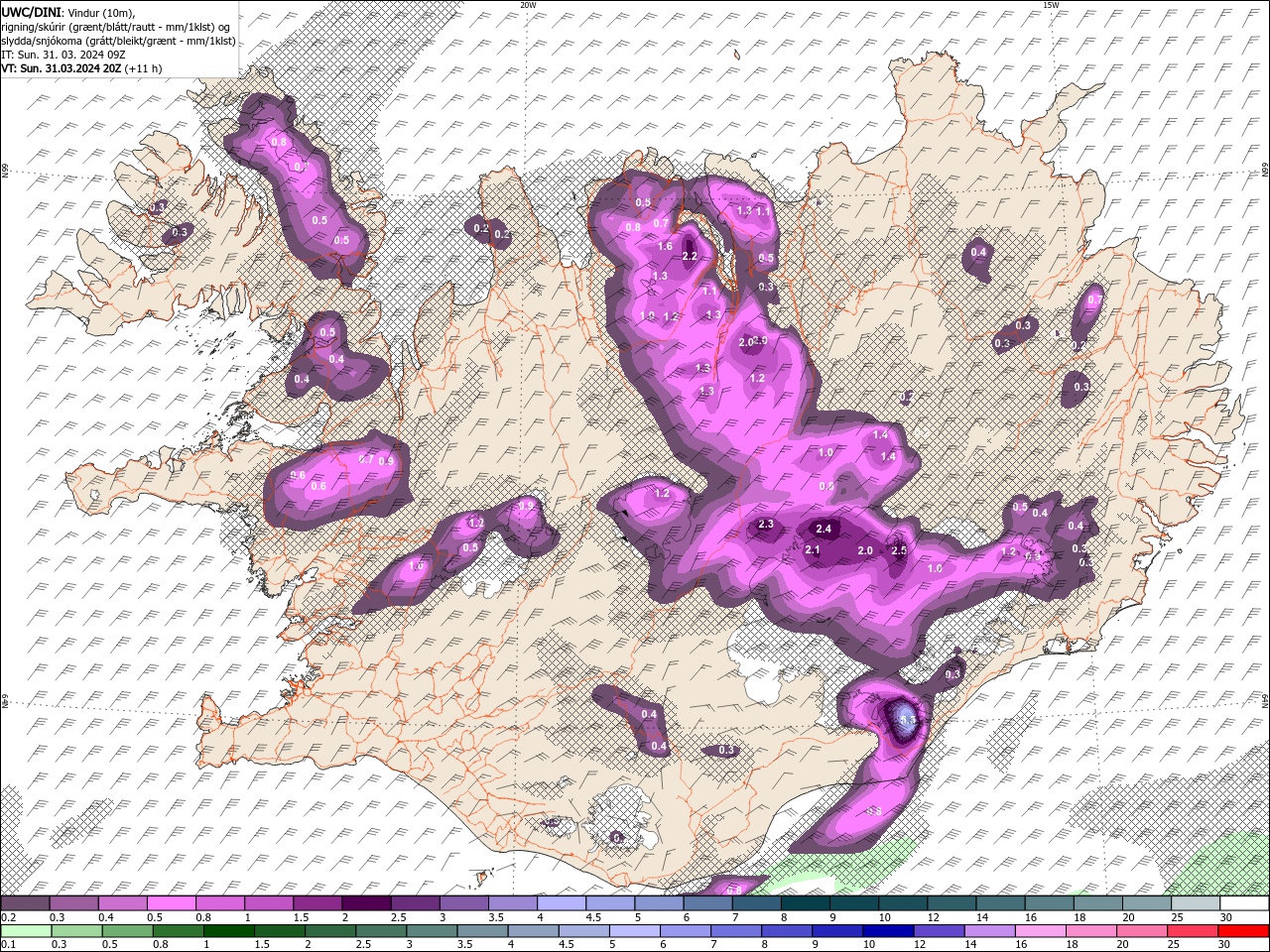The height and width of the screenshot is (952, 1270).
Task: Choose the light violet rain swatch between 14 and 16
Action: click(991, 931)
